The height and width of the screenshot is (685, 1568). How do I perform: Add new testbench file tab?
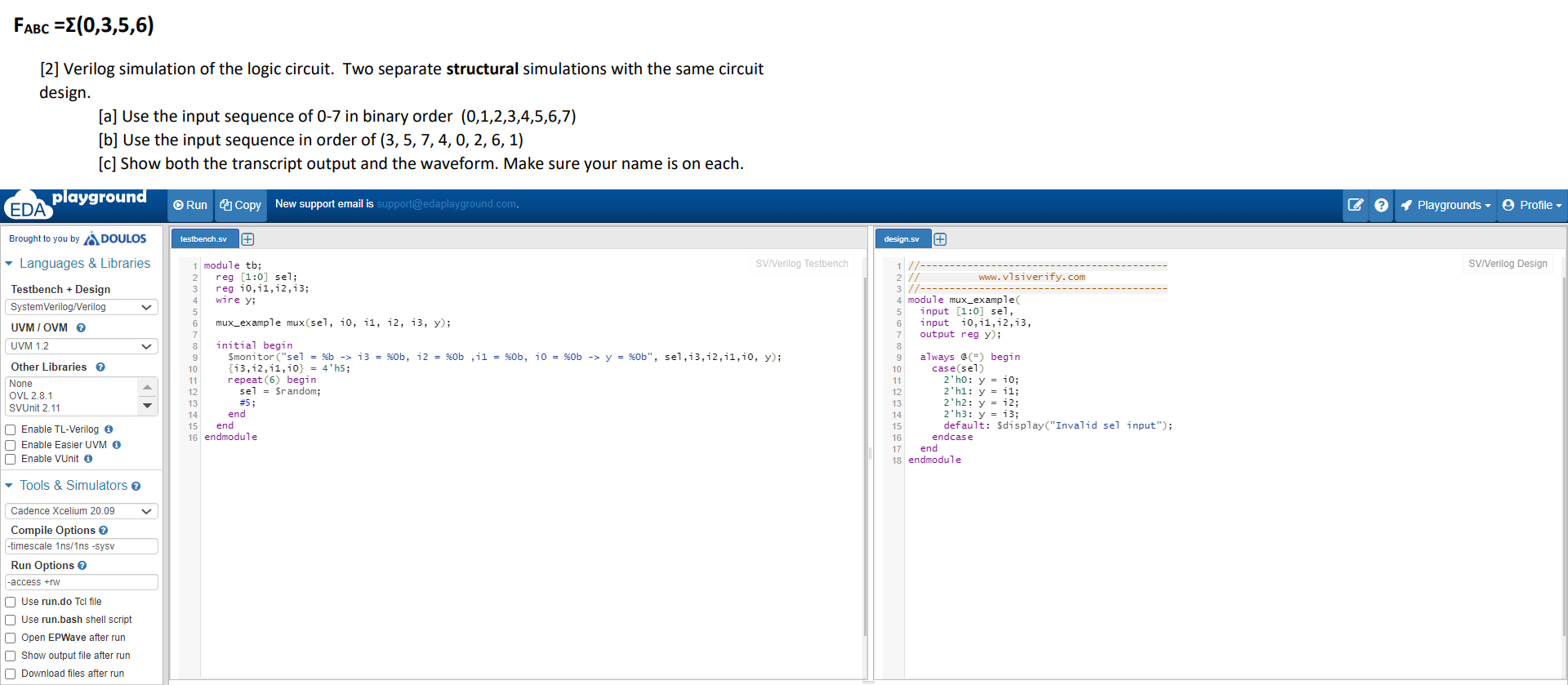[x=248, y=239]
